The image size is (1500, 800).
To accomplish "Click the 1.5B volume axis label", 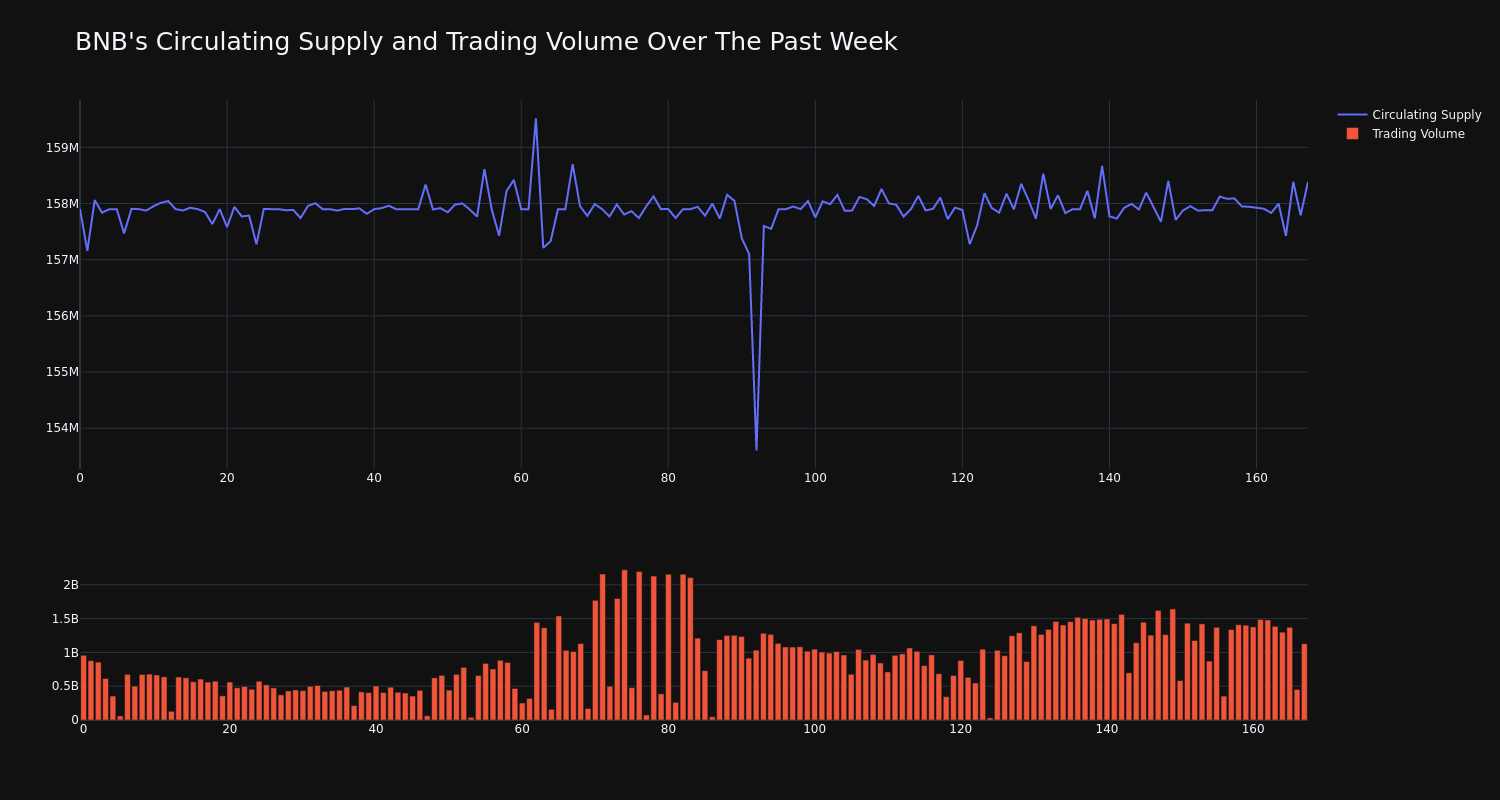I will pos(65,619).
